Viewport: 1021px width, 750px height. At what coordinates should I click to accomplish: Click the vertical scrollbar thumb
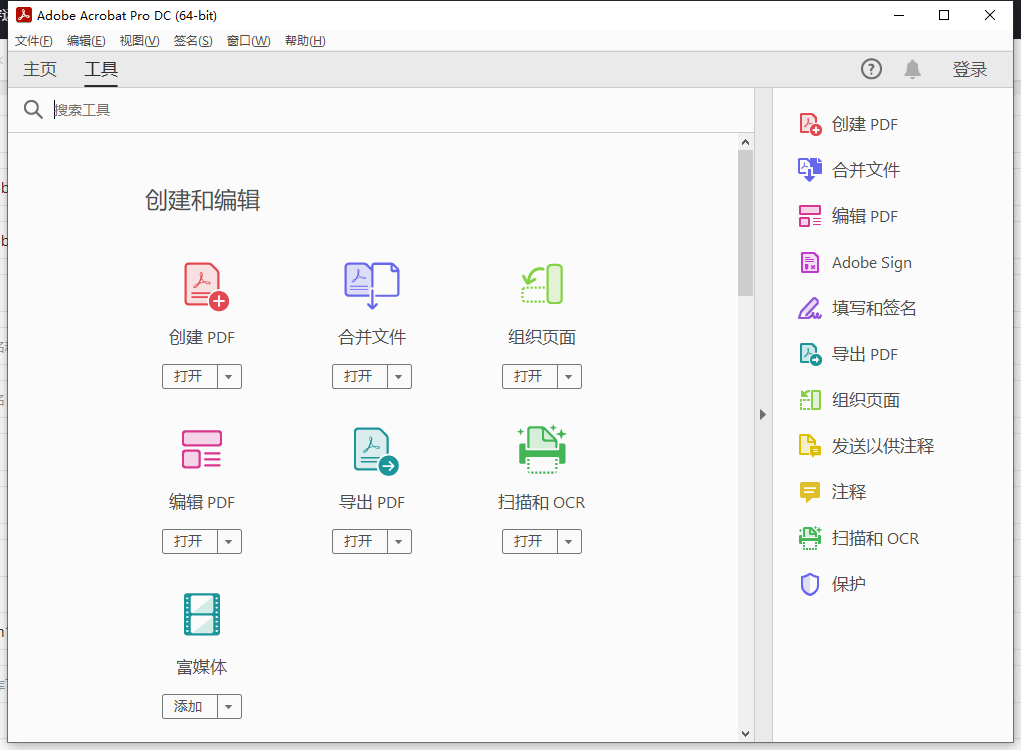coord(746,223)
